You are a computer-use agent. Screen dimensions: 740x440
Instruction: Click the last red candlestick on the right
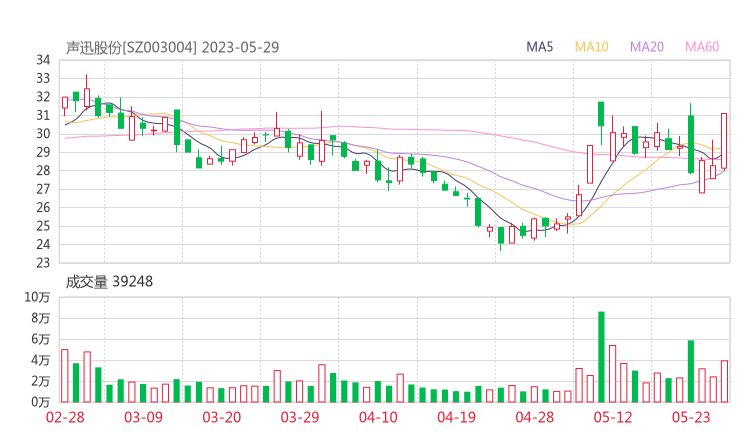(x=724, y=141)
